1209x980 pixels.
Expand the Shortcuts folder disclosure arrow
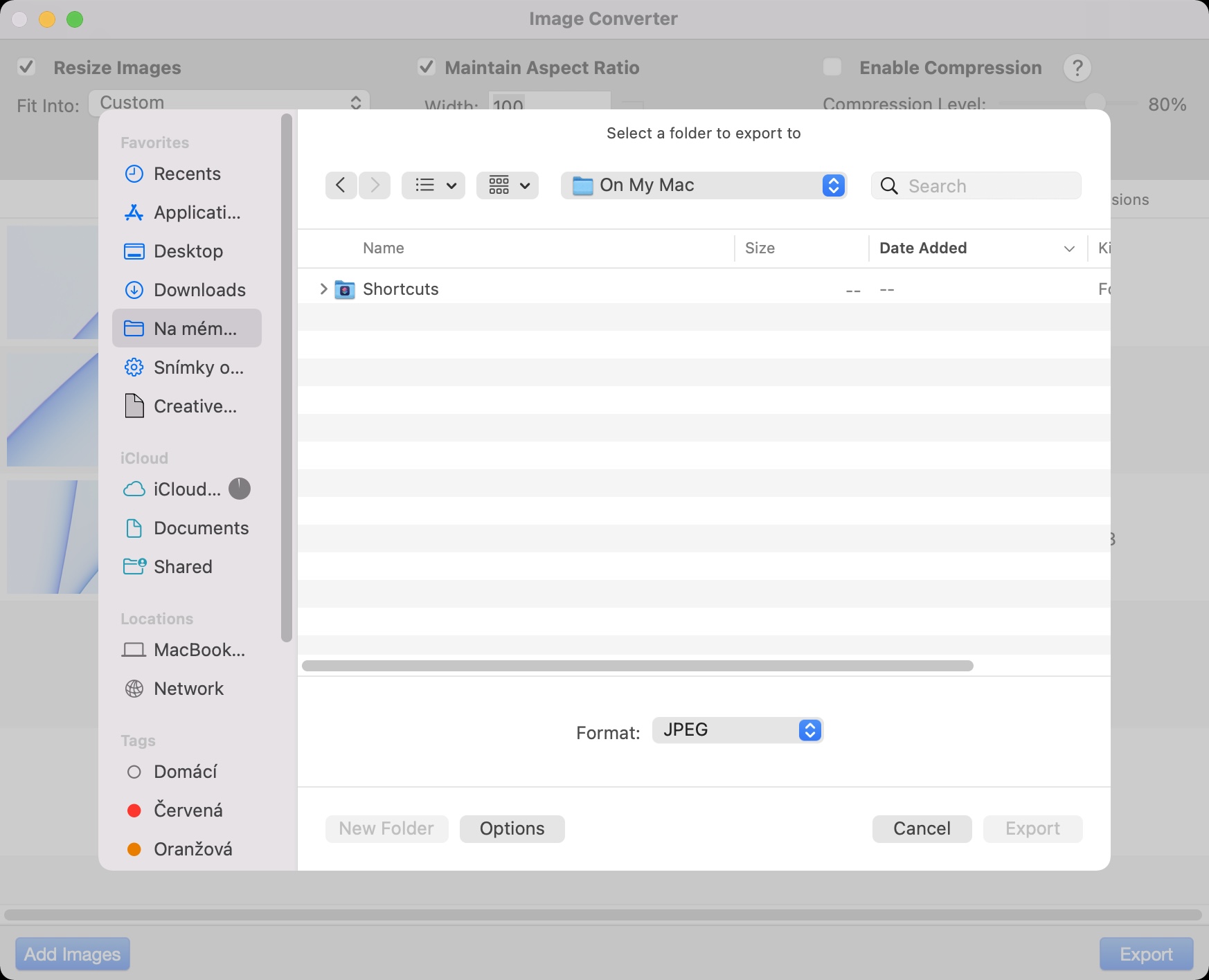323,289
